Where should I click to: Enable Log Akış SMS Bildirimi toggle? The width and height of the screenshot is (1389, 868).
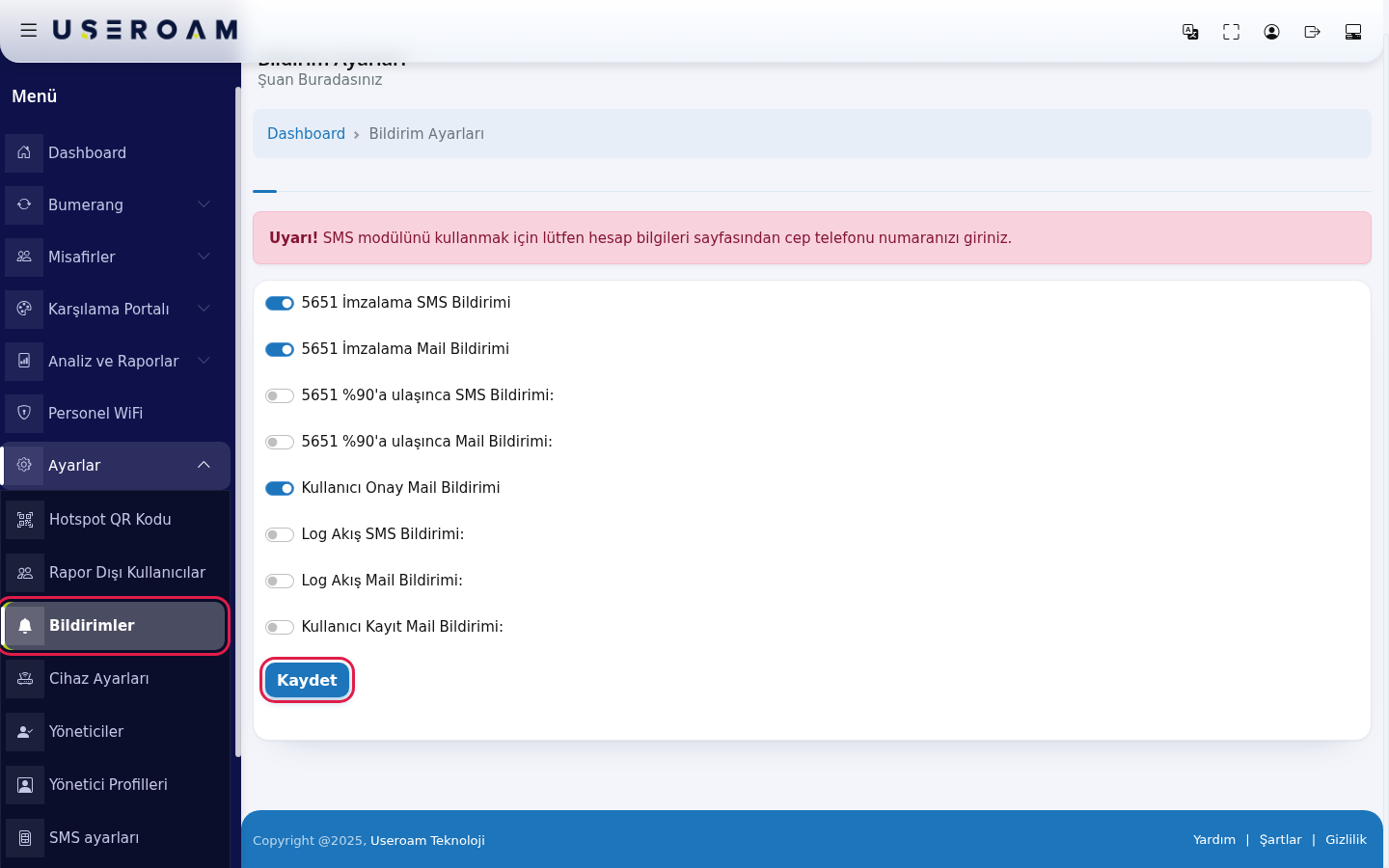pyautogui.click(x=280, y=535)
